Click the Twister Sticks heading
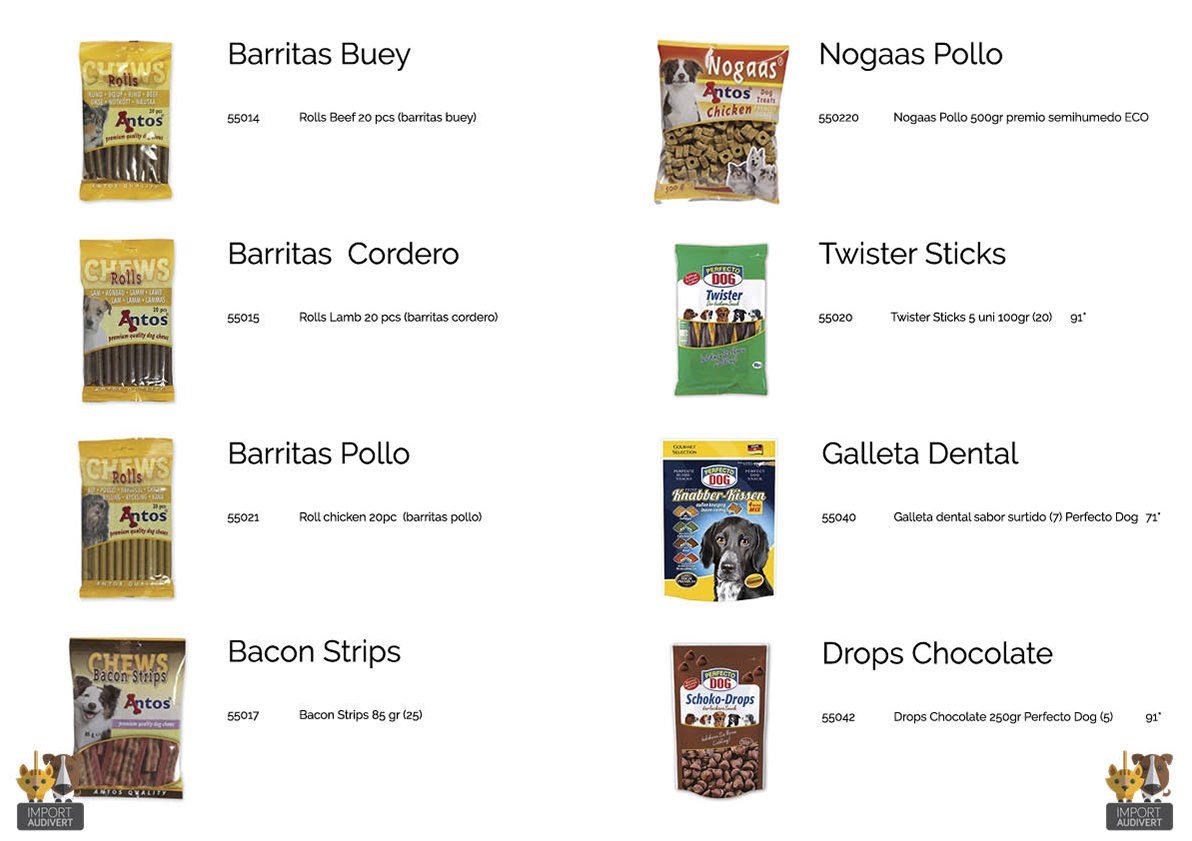This screenshot has width=1192, height=841. (911, 254)
